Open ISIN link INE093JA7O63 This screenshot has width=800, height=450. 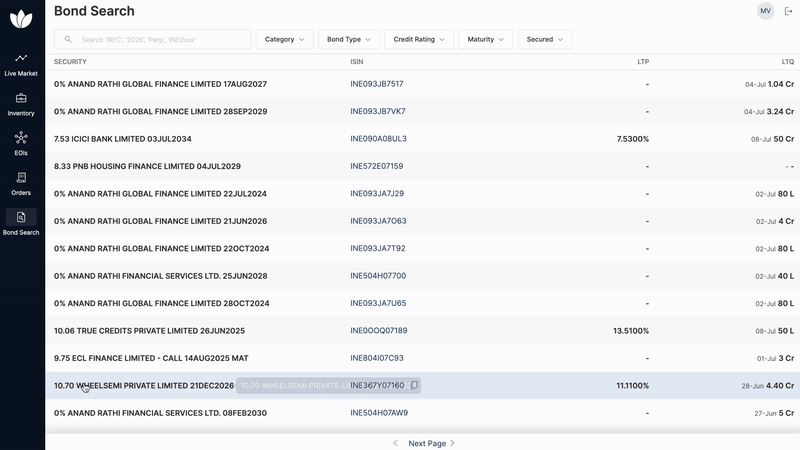pyautogui.click(x=378, y=221)
